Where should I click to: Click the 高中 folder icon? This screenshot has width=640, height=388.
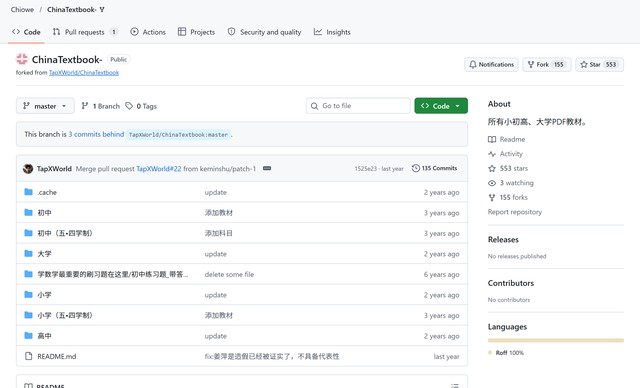(x=28, y=335)
